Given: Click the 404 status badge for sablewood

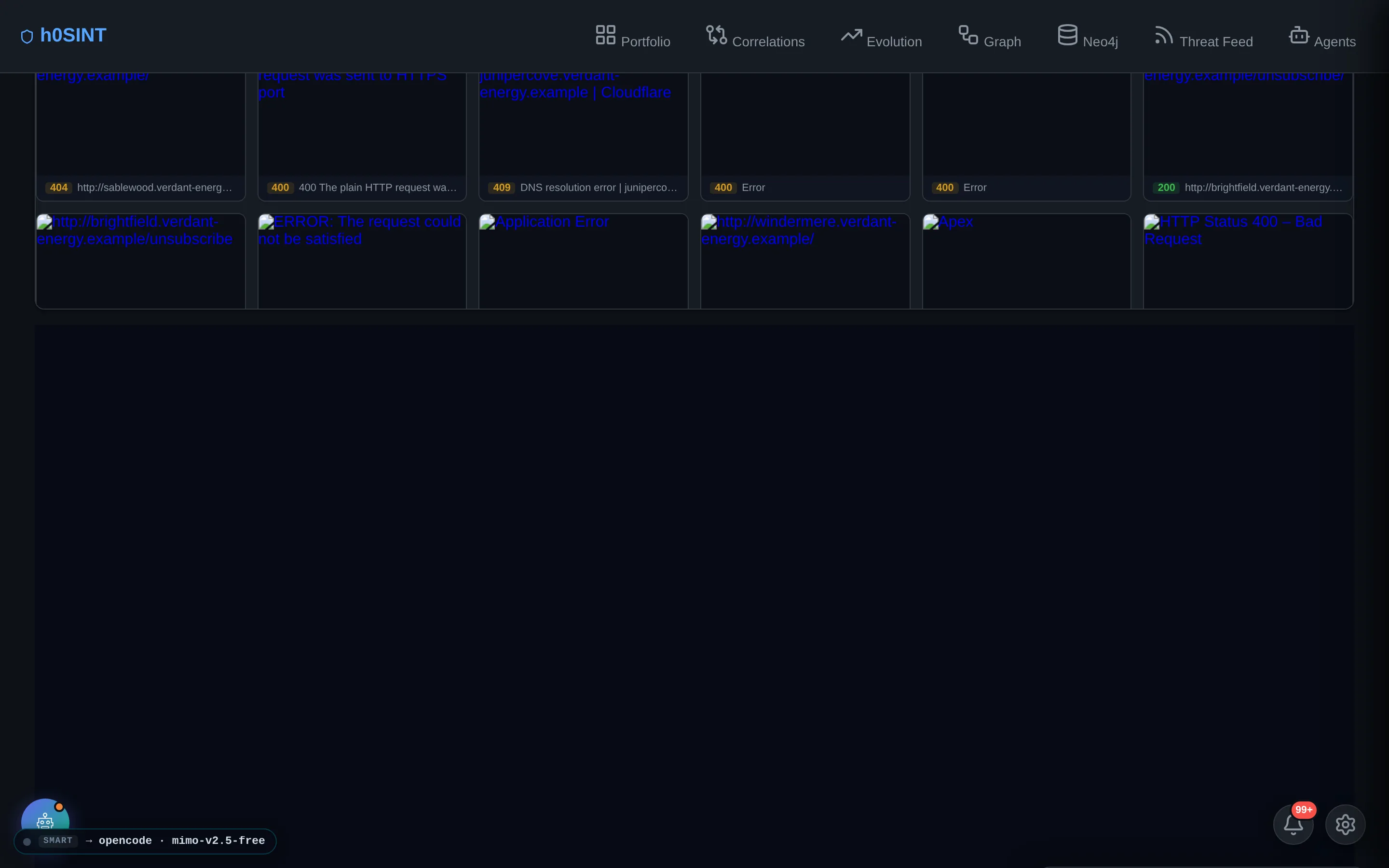Looking at the screenshot, I should click(58, 188).
